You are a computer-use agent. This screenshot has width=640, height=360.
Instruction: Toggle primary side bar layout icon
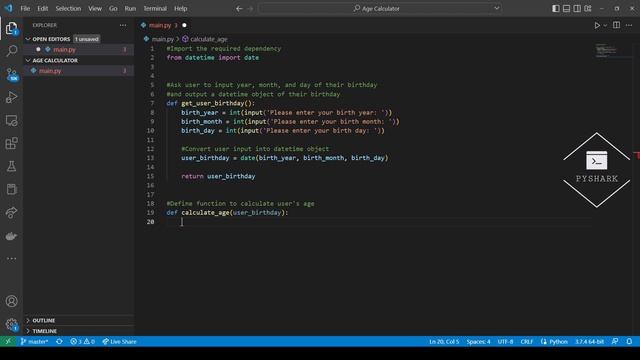tap(556, 8)
